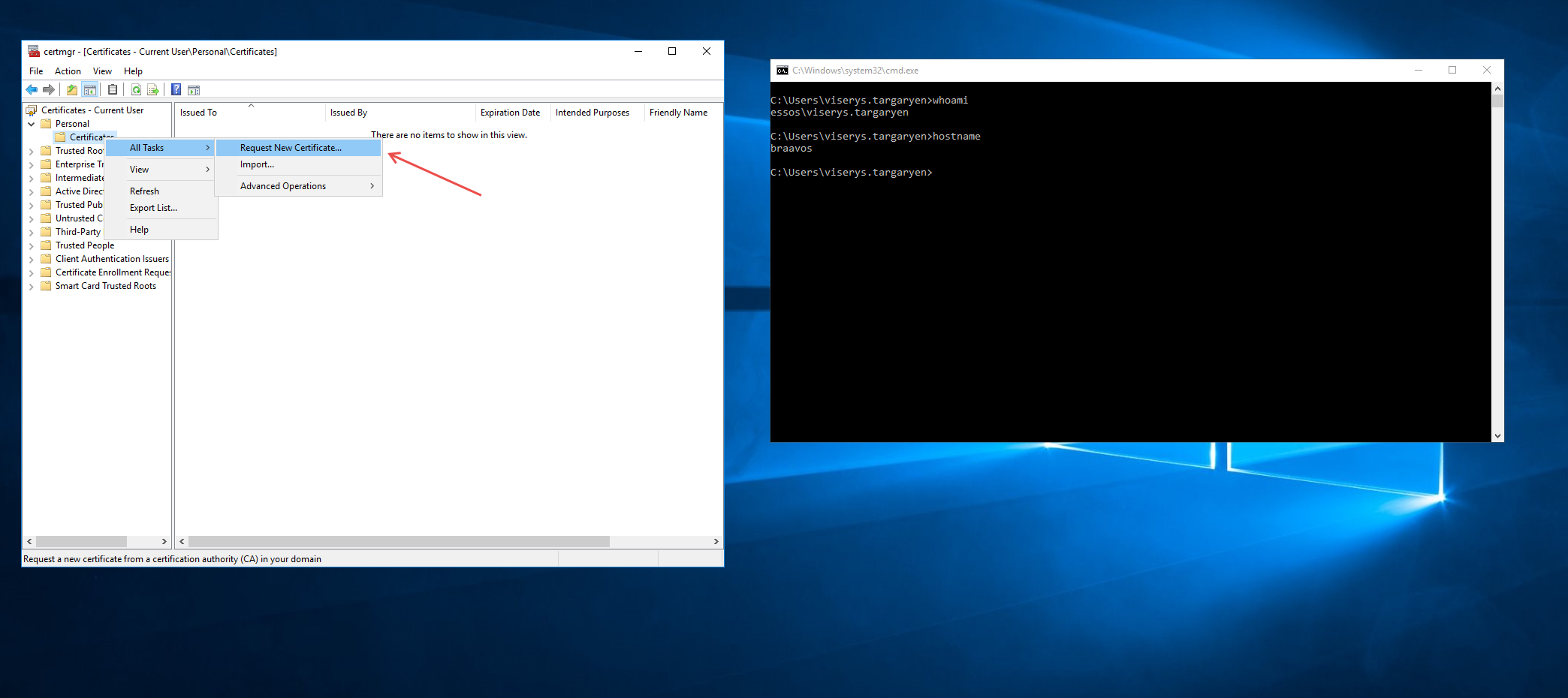
Task: Maximize the cmd.exe window
Action: [x=1452, y=71]
